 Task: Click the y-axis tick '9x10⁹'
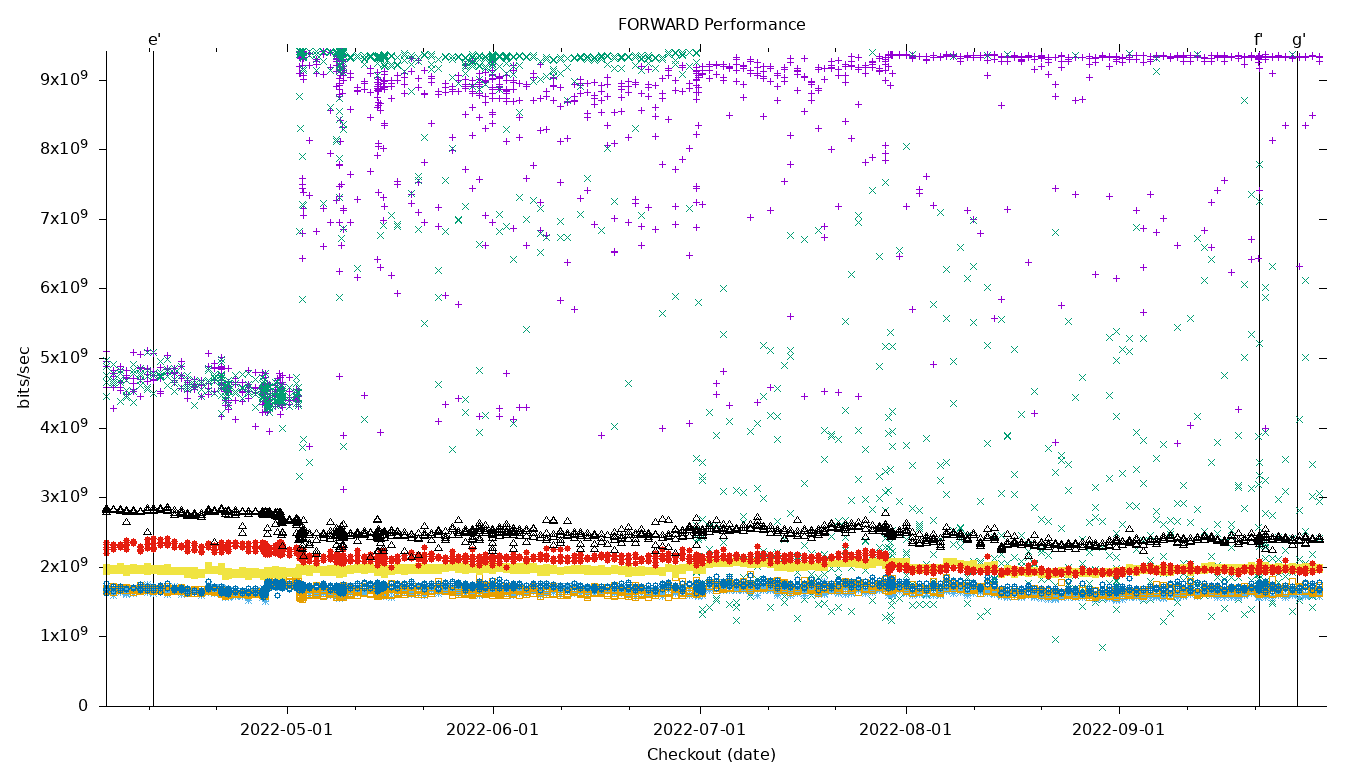pyautogui.click(x=64, y=79)
